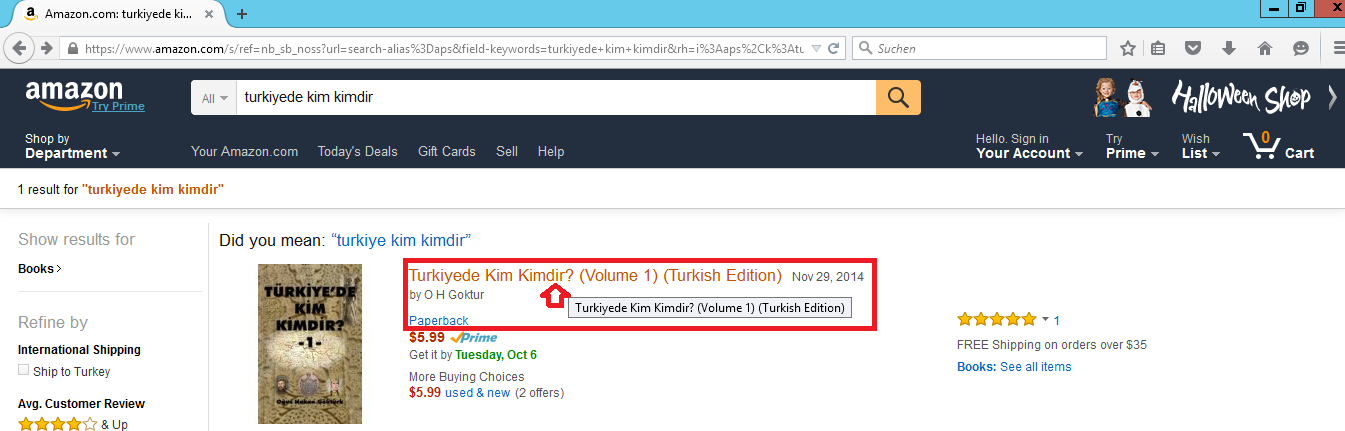Expand the Your Account dropdown
Viewport: 1345px width, 431px height.
[1030, 146]
